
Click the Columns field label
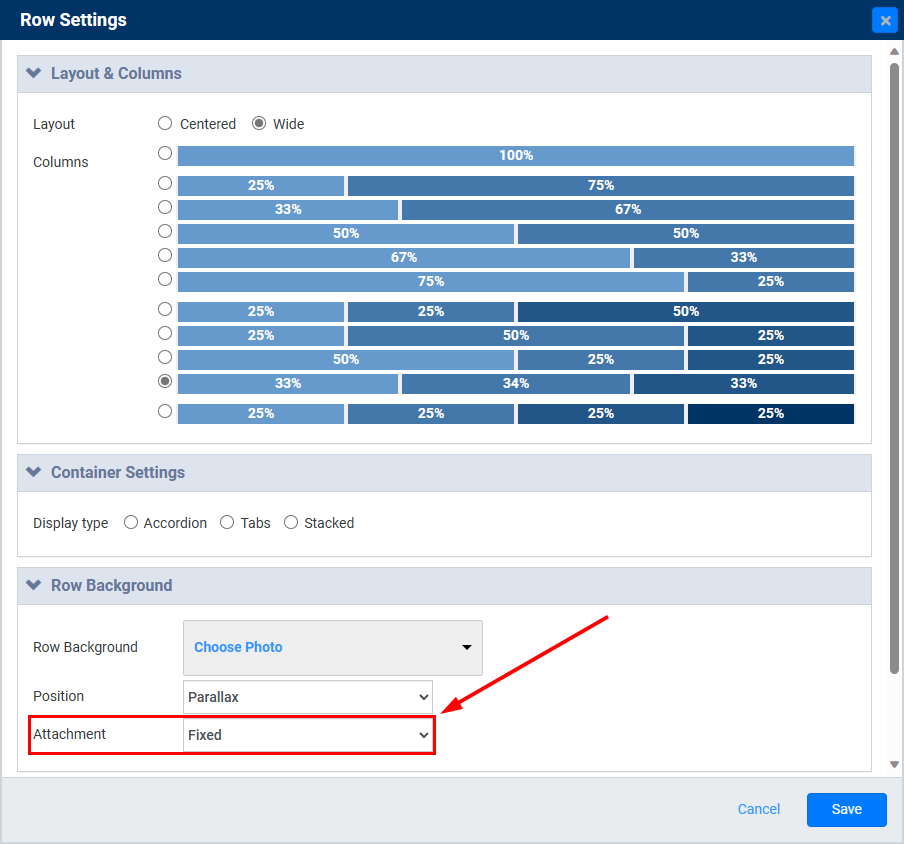coord(61,162)
